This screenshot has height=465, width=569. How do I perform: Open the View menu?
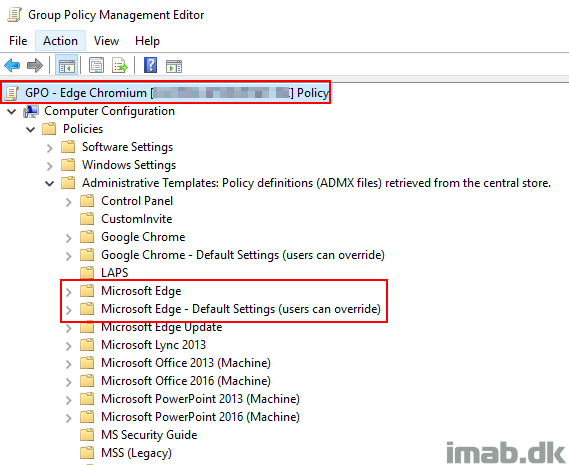coord(106,41)
